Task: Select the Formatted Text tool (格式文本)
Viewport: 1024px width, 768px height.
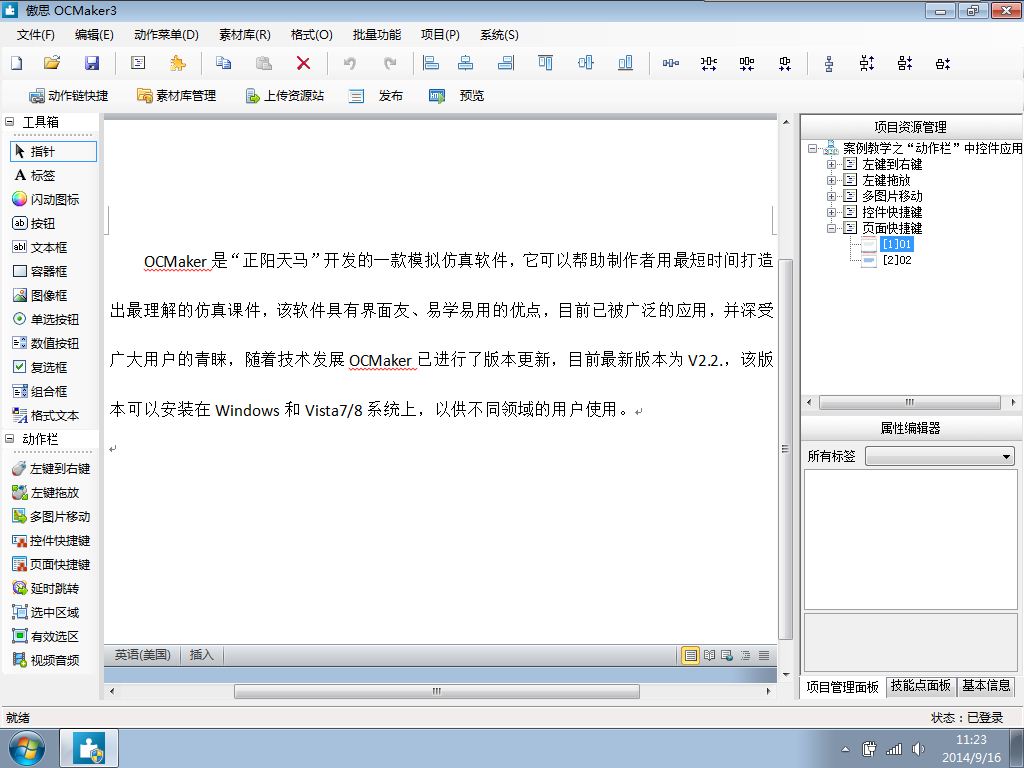Action: (46, 415)
